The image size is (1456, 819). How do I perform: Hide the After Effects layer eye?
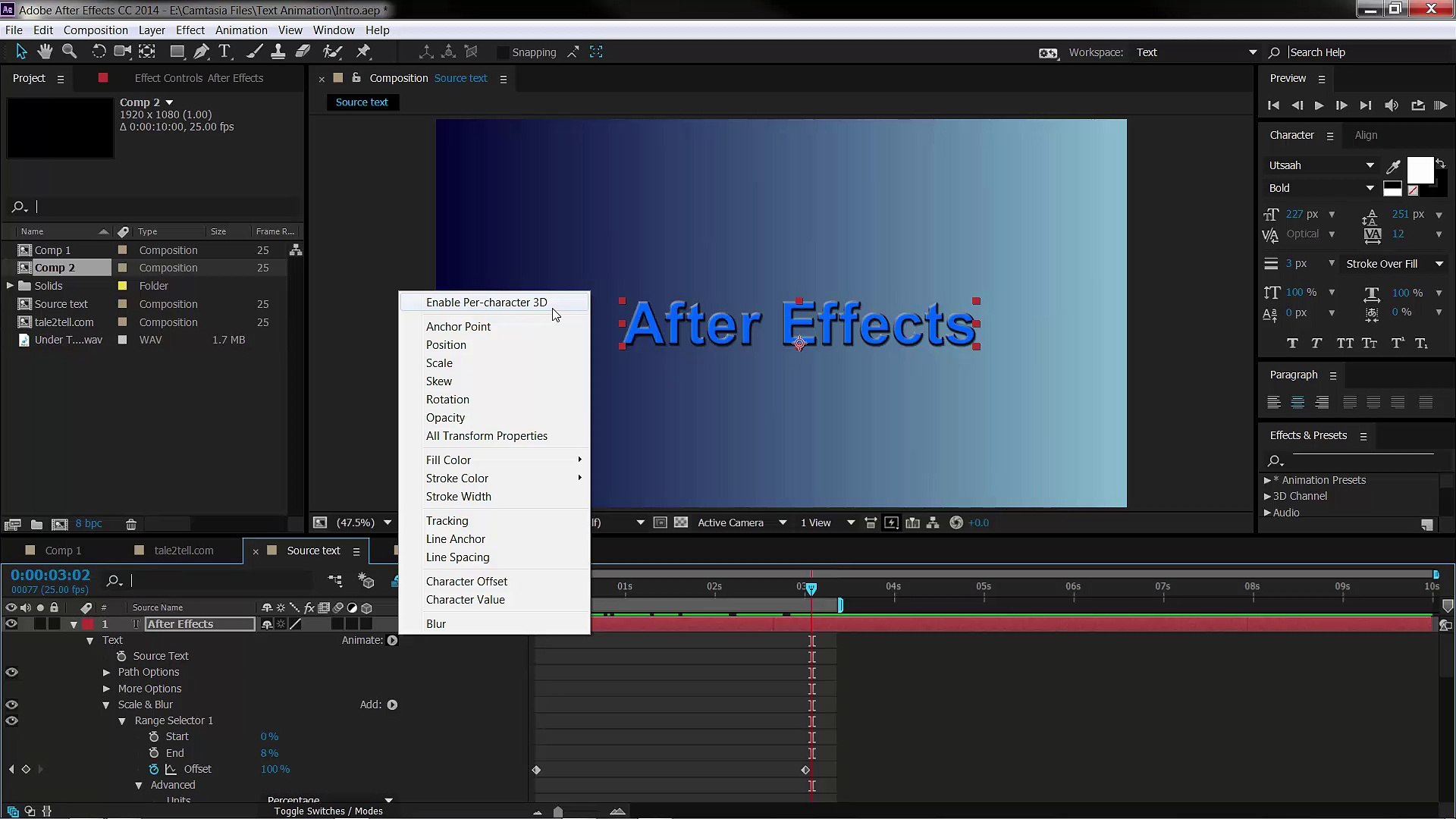point(11,624)
